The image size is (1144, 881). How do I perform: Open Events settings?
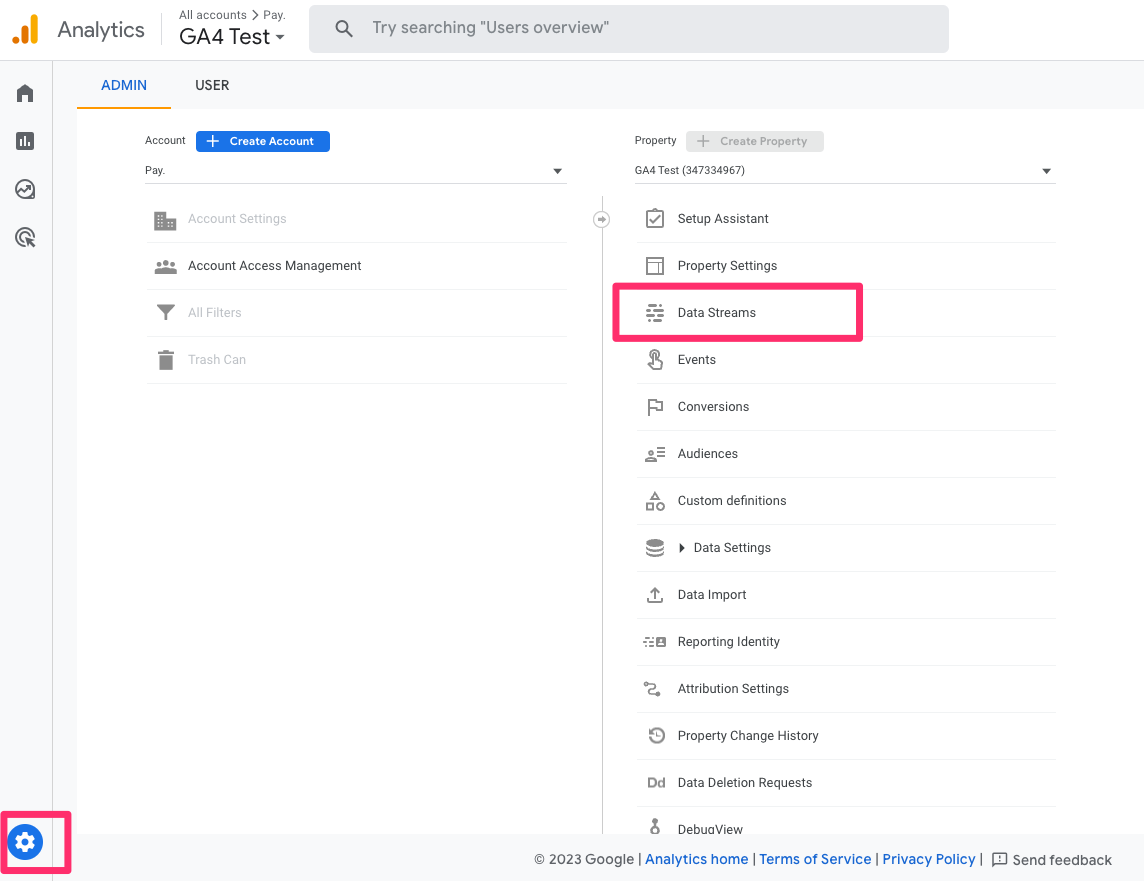[696, 360]
